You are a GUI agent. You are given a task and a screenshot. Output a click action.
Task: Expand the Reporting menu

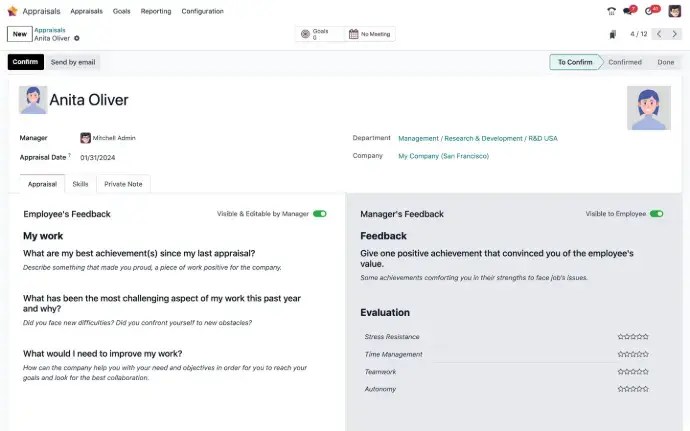[x=155, y=11]
